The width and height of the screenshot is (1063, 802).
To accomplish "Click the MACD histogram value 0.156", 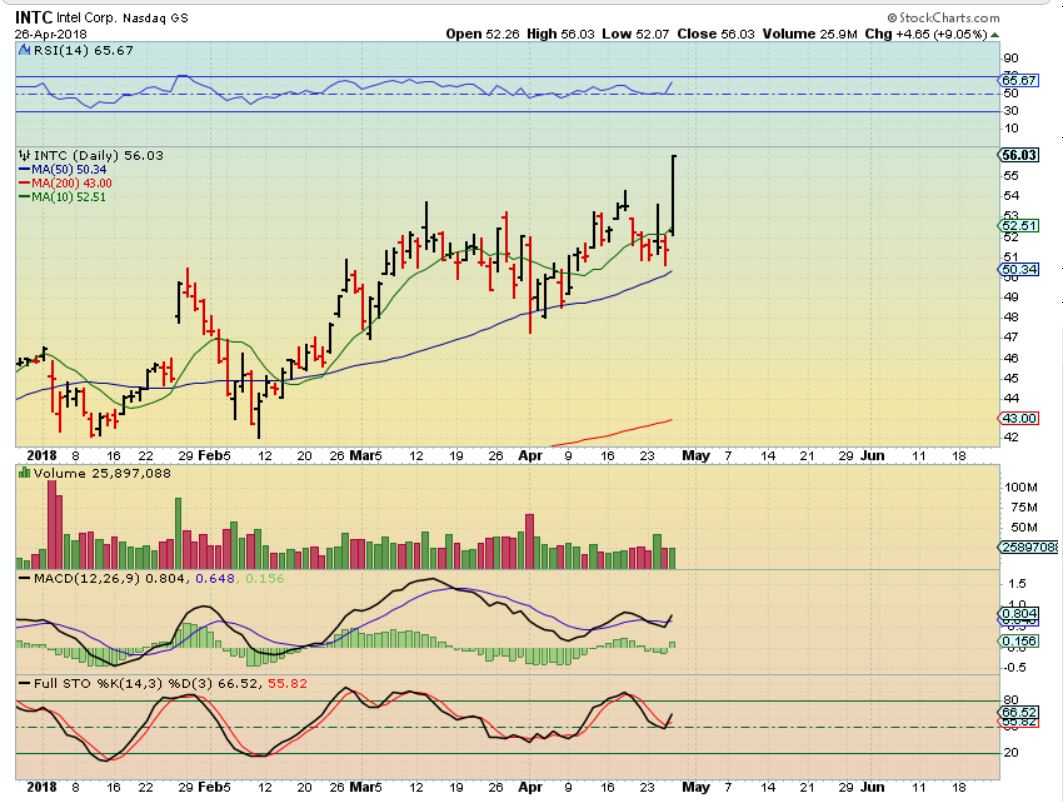I will [264, 578].
